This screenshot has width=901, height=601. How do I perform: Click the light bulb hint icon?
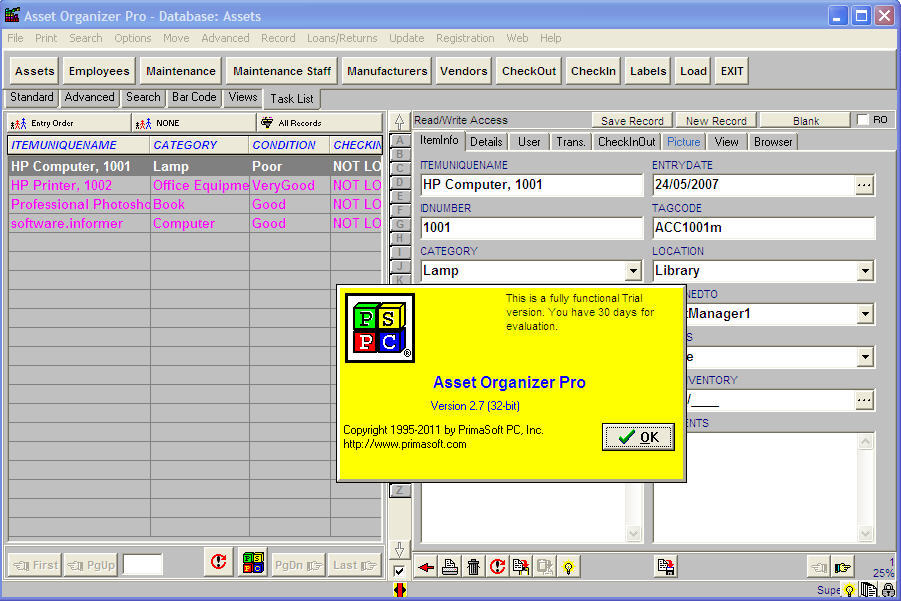568,567
